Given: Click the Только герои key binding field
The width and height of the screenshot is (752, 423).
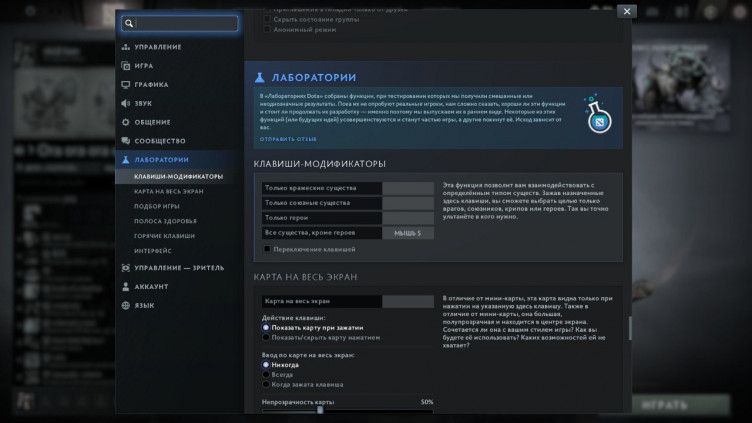Looking at the screenshot, I should (408, 218).
